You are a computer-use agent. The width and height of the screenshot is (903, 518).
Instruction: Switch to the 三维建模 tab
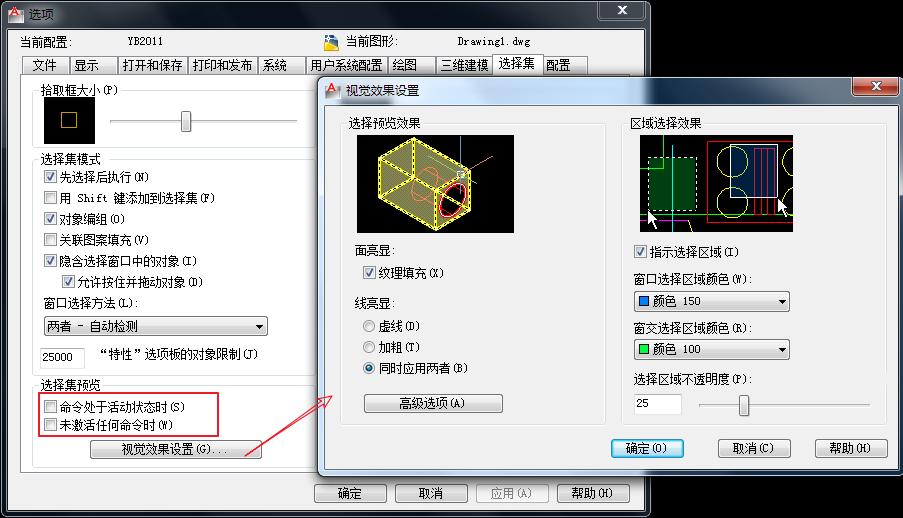coord(464,65)
